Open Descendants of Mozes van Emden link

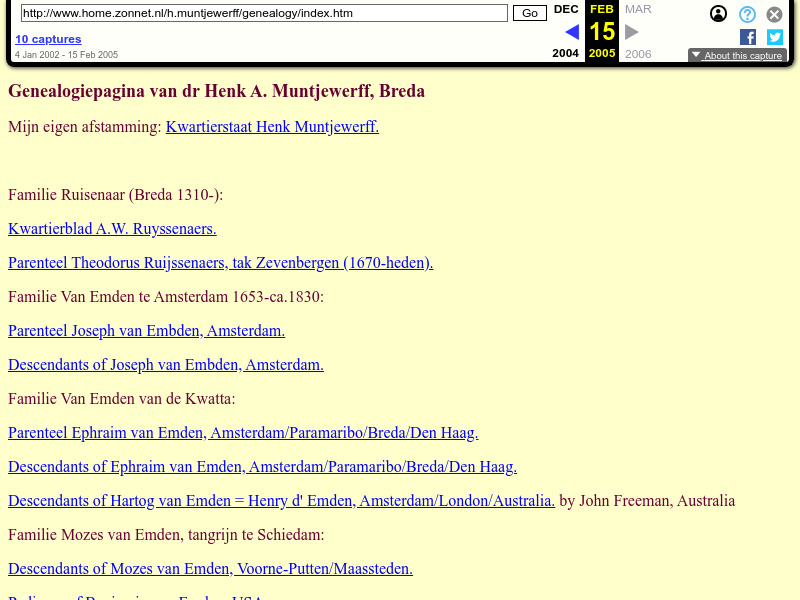pos(210,569)
